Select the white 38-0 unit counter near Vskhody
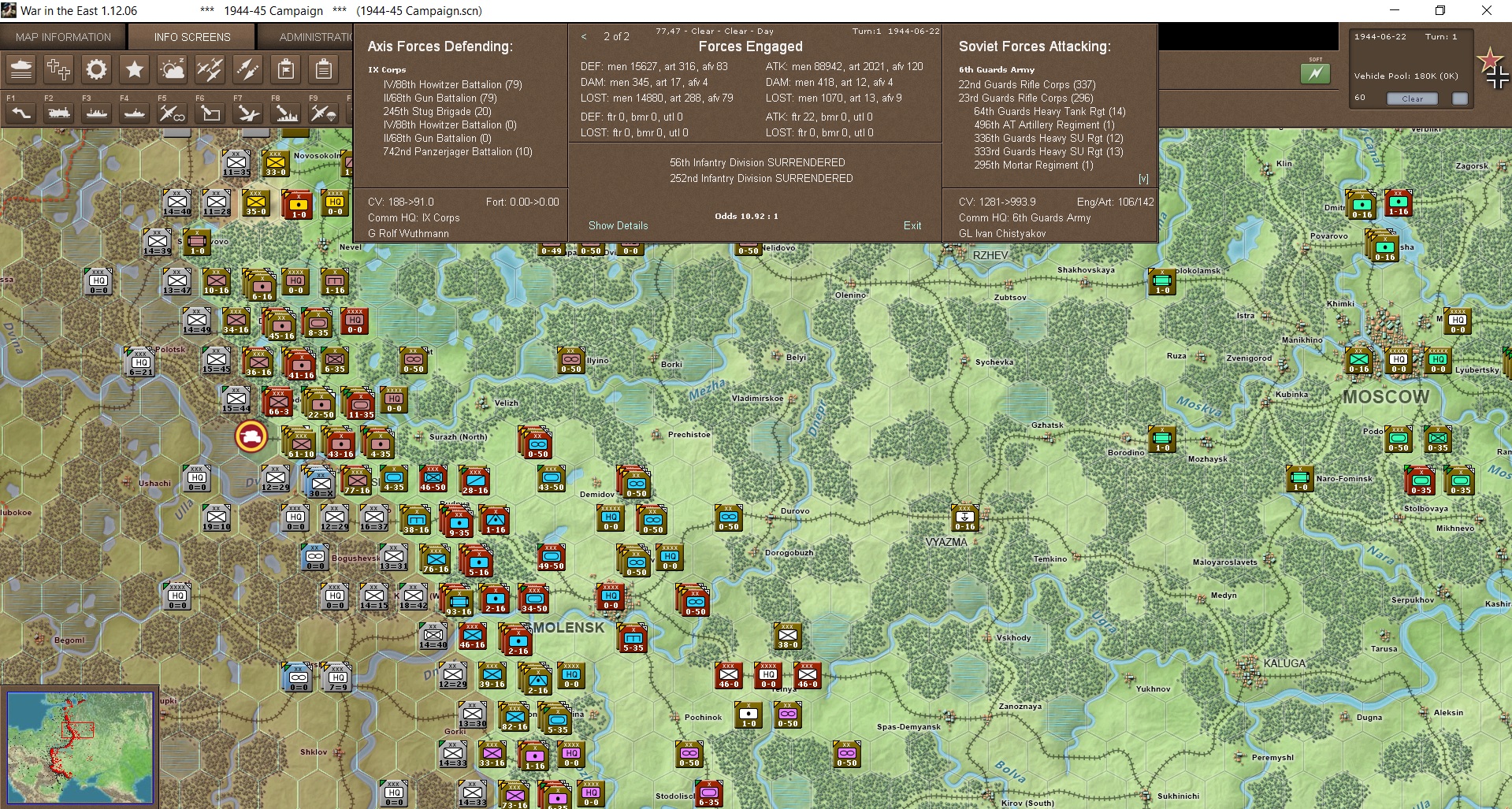The height and width of the screenshot is (809, 1512). tap(788, 636)
